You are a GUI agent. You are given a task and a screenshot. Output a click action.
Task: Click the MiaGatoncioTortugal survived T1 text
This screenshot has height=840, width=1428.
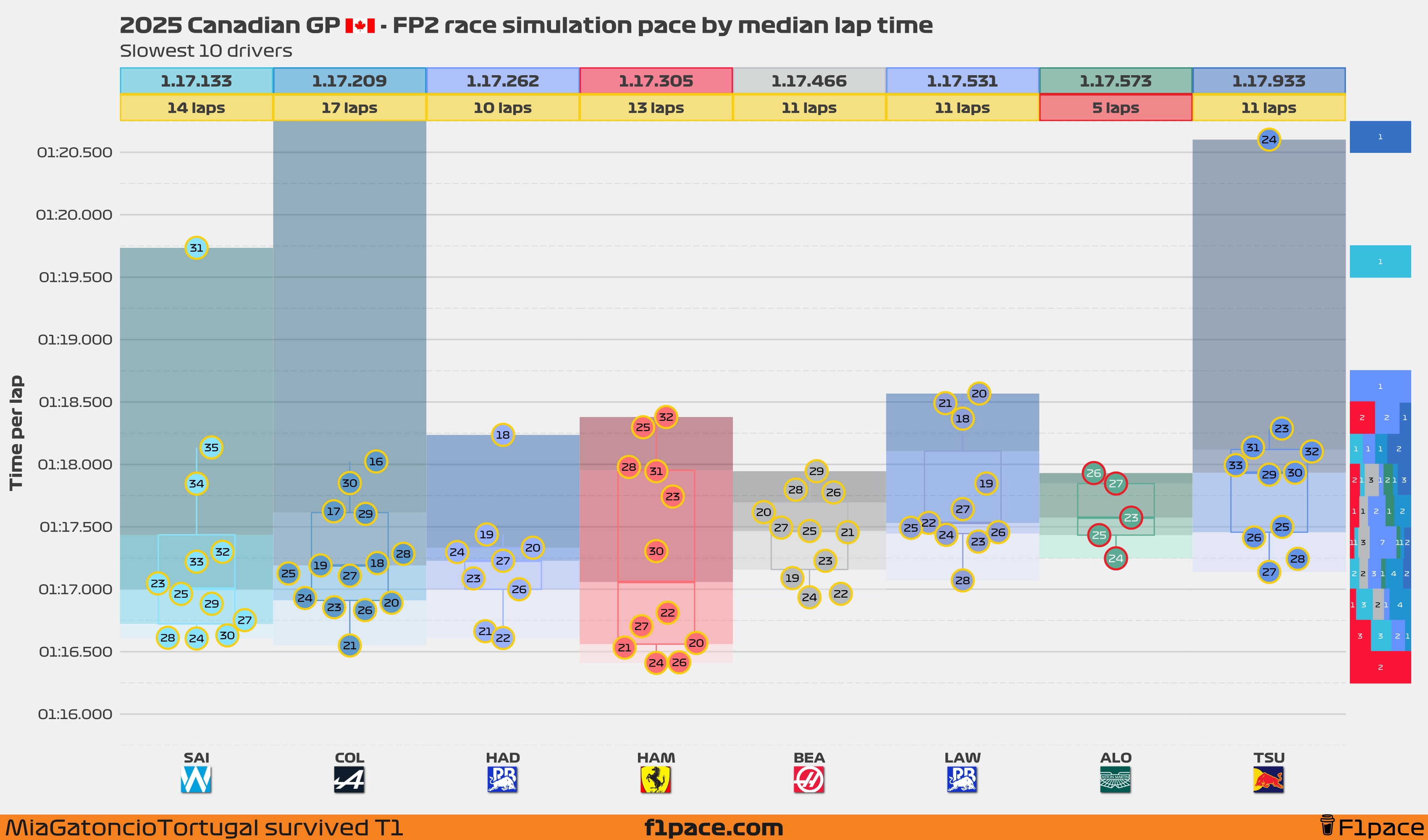click(204, 828)
